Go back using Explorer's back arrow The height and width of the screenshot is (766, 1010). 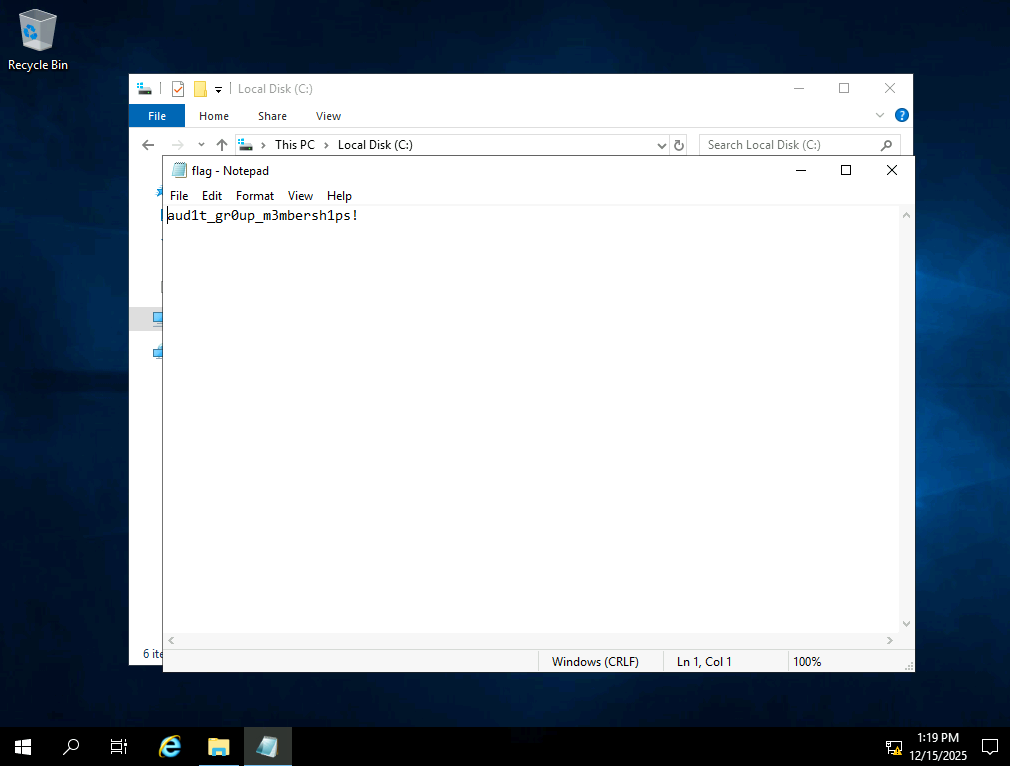pyautogui.click(x=148, y=145)
